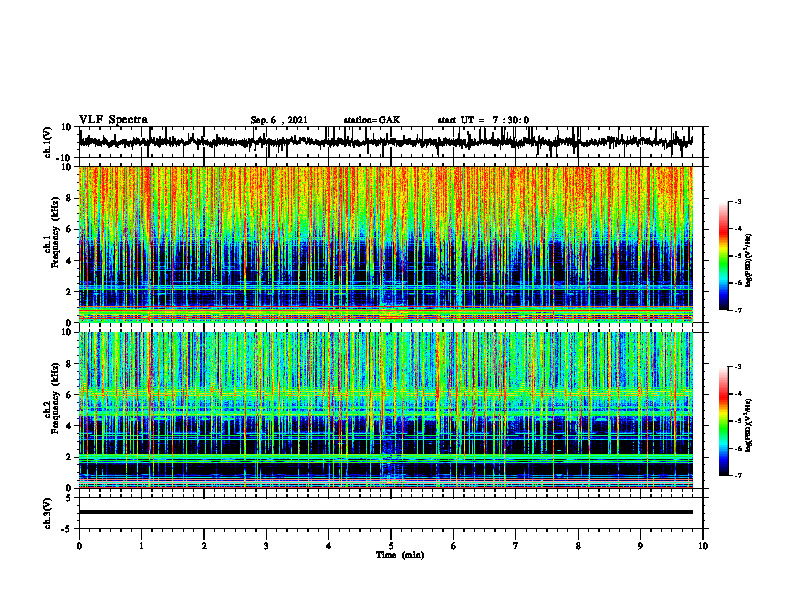Click the "-10" tick on ch.1(V) voltage axis
792x612 pixels.
(x=64, y=158)
